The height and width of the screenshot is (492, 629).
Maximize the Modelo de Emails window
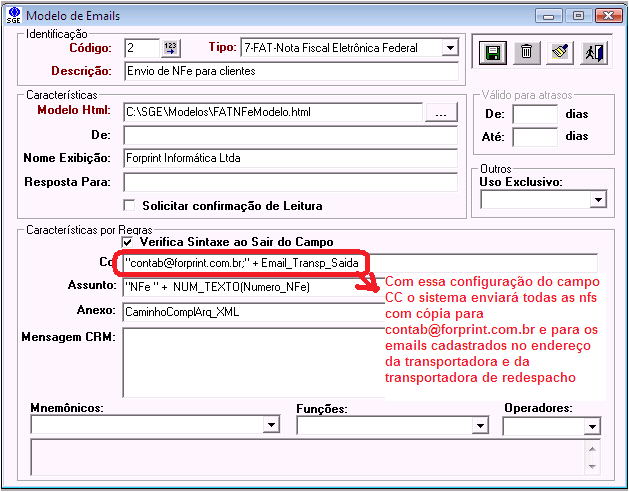pos(576,15)
